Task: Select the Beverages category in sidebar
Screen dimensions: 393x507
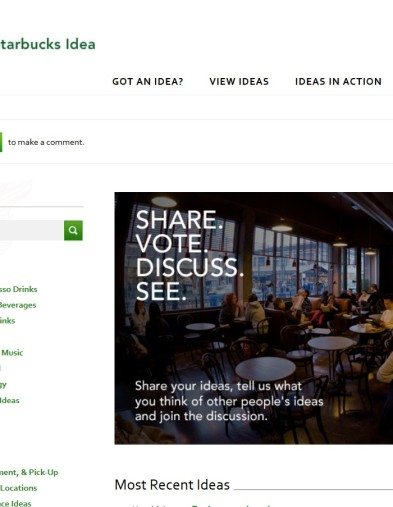Action: pos(18,305)
